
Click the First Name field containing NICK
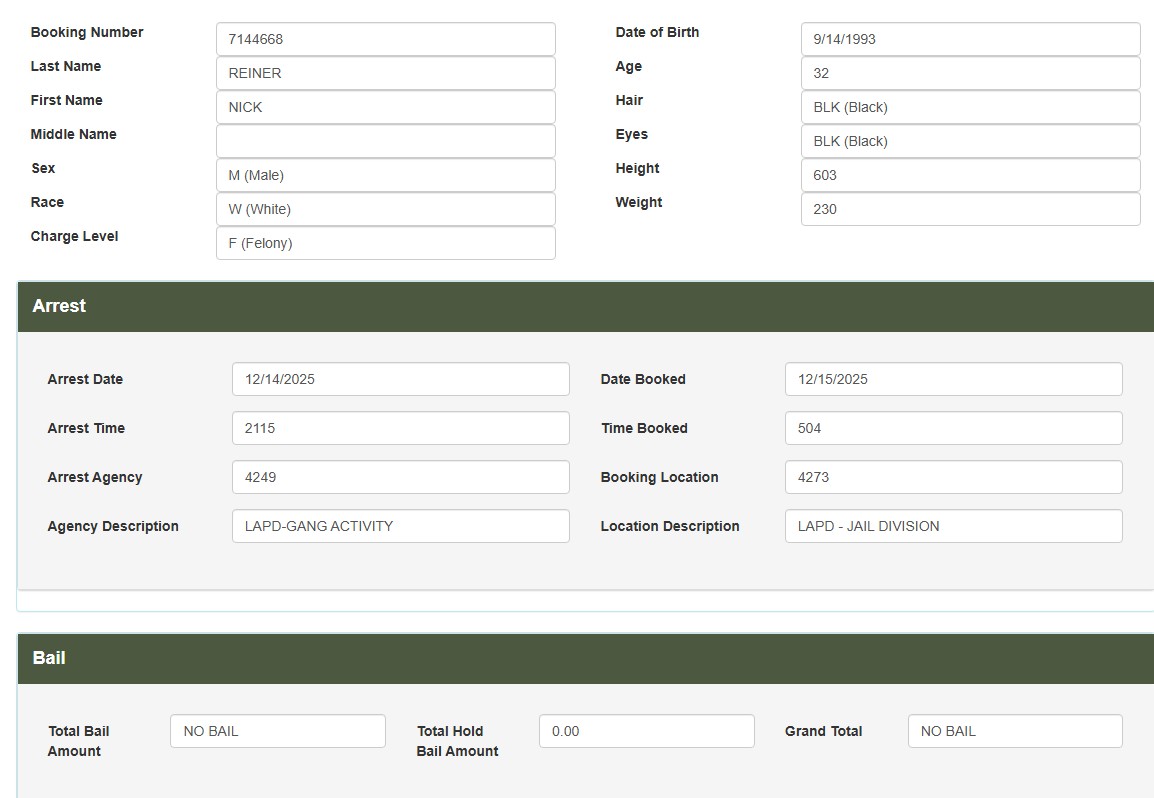pos(386,106)
